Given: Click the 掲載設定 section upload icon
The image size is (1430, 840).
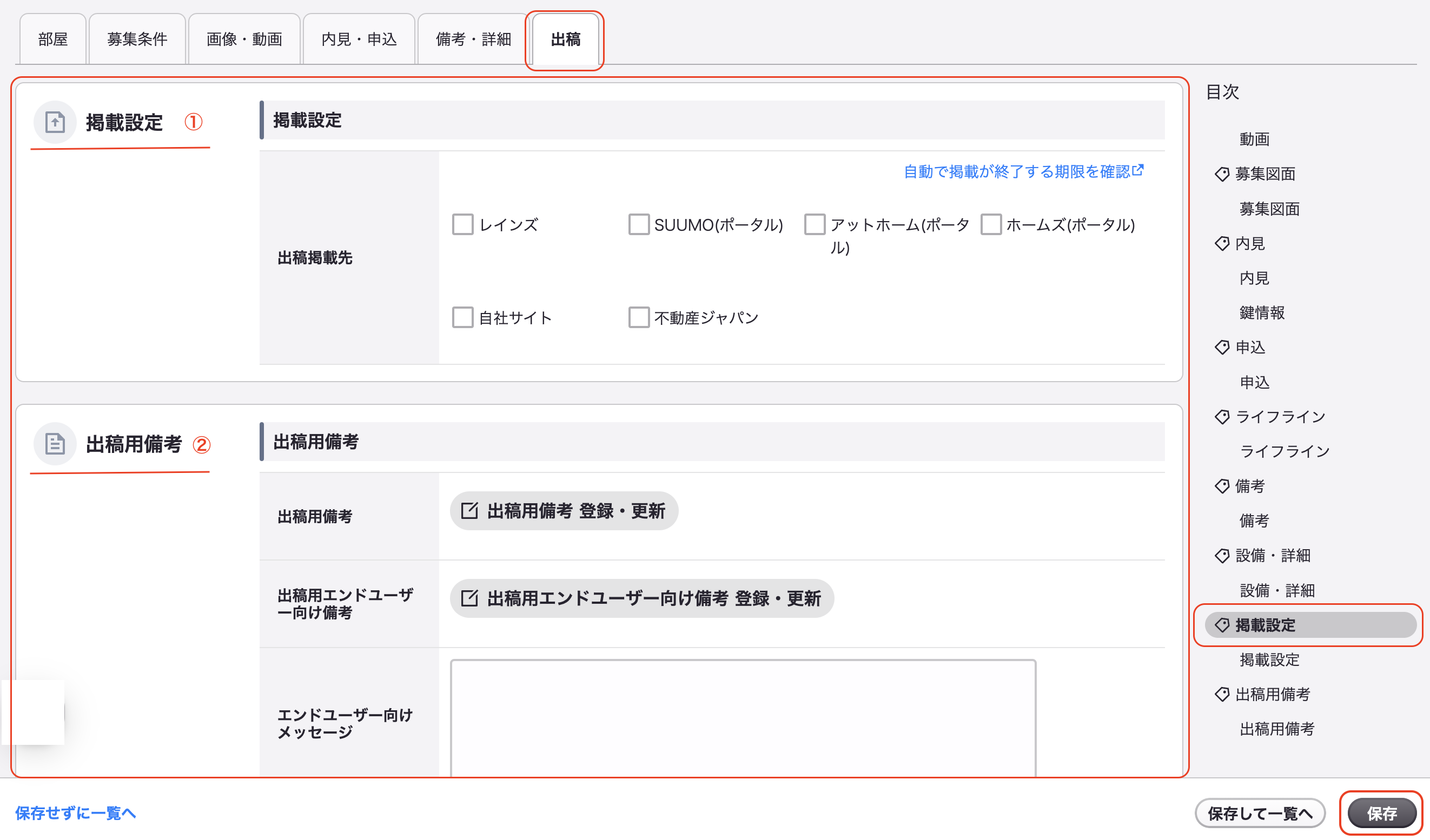Looking at the screenshot, I should coord(55,122).
